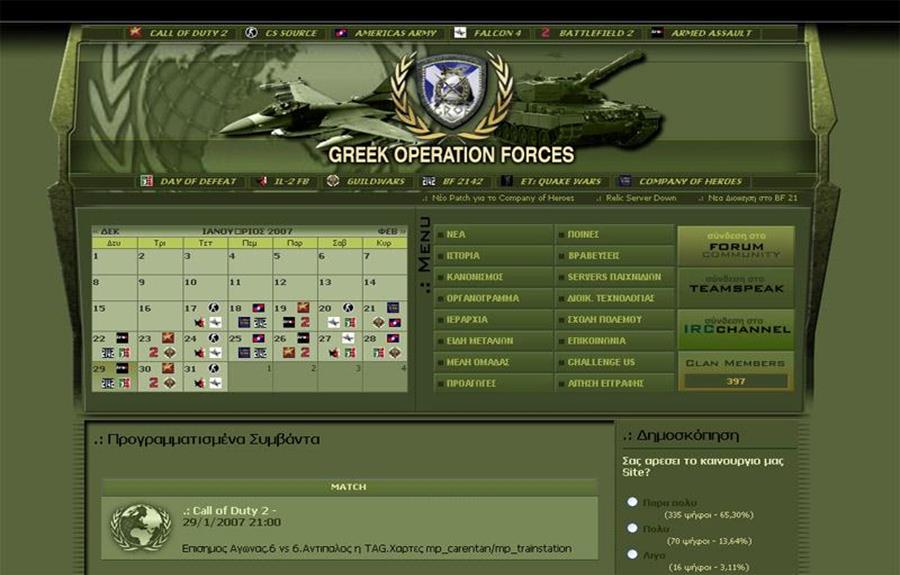Click the Call of Duty 2 star icon in the top bar

coord(135,32)
